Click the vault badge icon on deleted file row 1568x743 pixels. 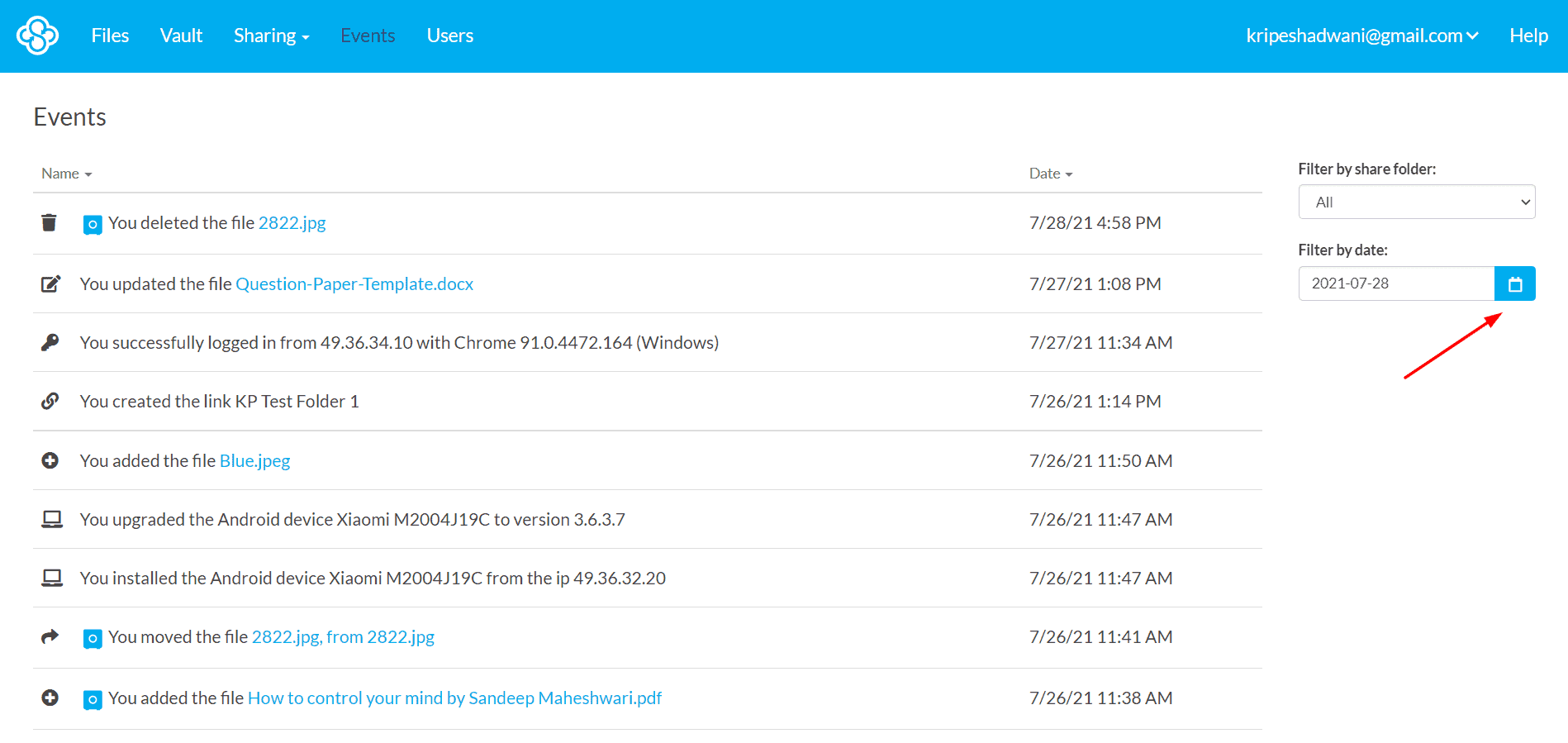(x=93, y=224)
